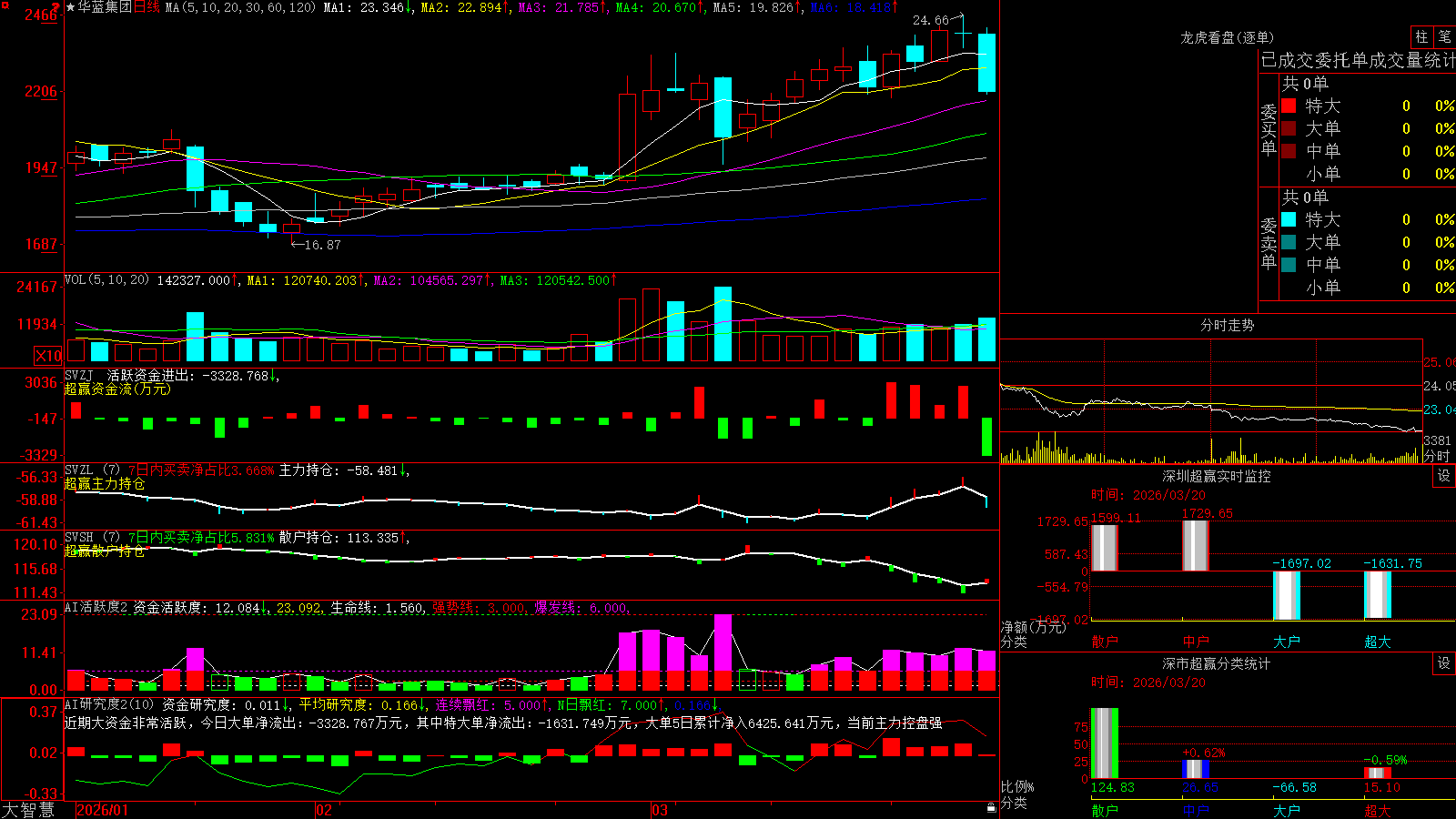
Task: Click the 中户 bar in 深圳超赢实时监控
Action: point(1195,545)
